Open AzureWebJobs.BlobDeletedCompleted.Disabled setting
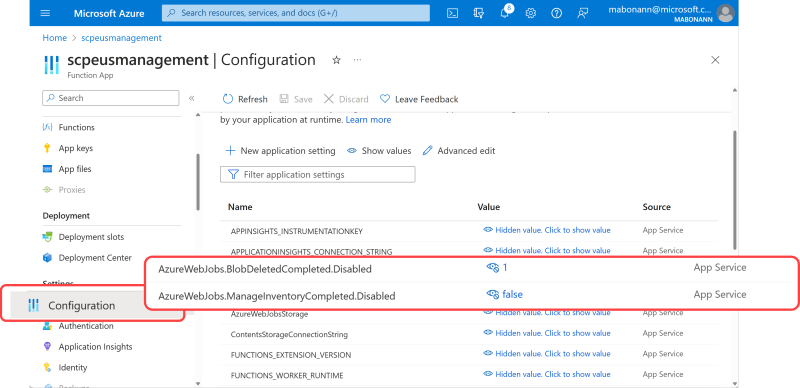Viewport: 800px width, 388px height. (265, 269)
